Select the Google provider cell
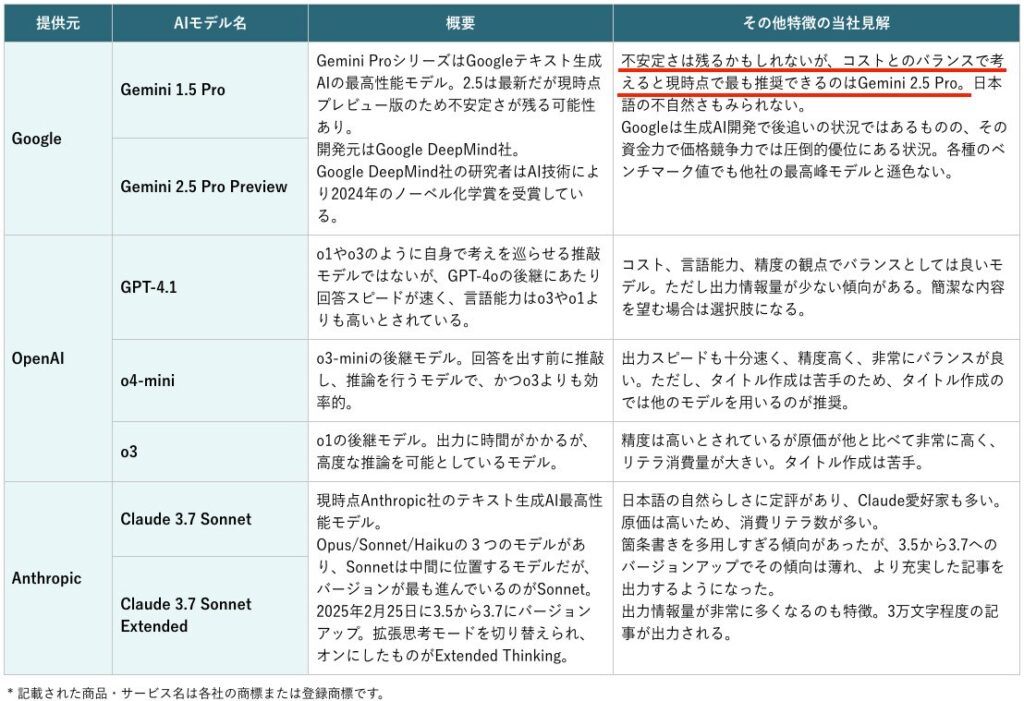 click(58, 139)
